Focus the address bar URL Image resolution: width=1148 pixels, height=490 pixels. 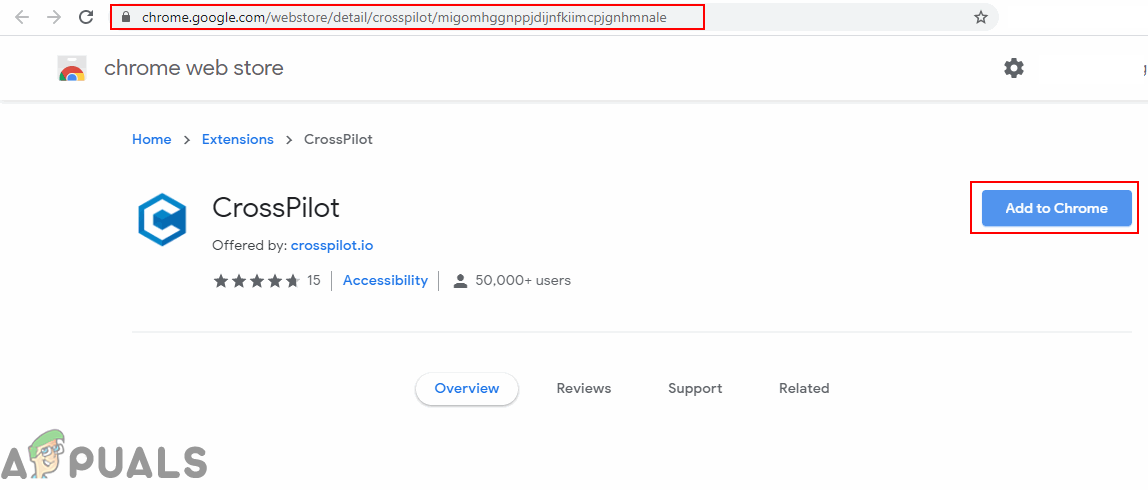click(404, 17)
